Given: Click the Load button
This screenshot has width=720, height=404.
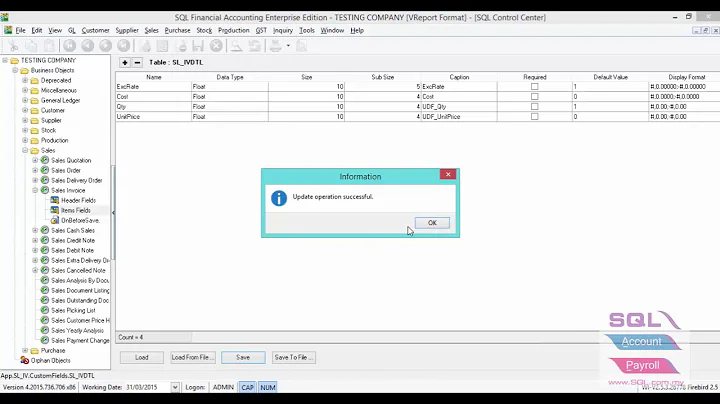Looking at the screenshot, I should [x=142, y=357].
